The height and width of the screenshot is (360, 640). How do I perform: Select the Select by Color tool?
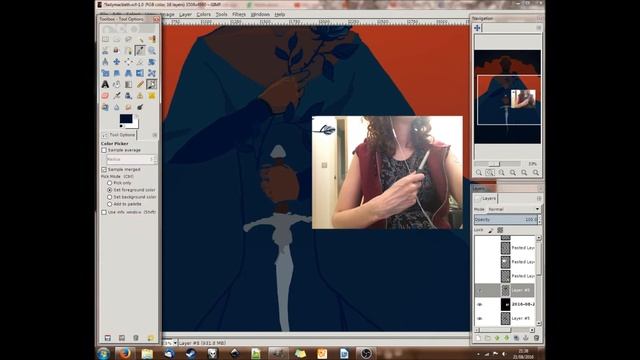pyautogui.click(x=151, y=39)
